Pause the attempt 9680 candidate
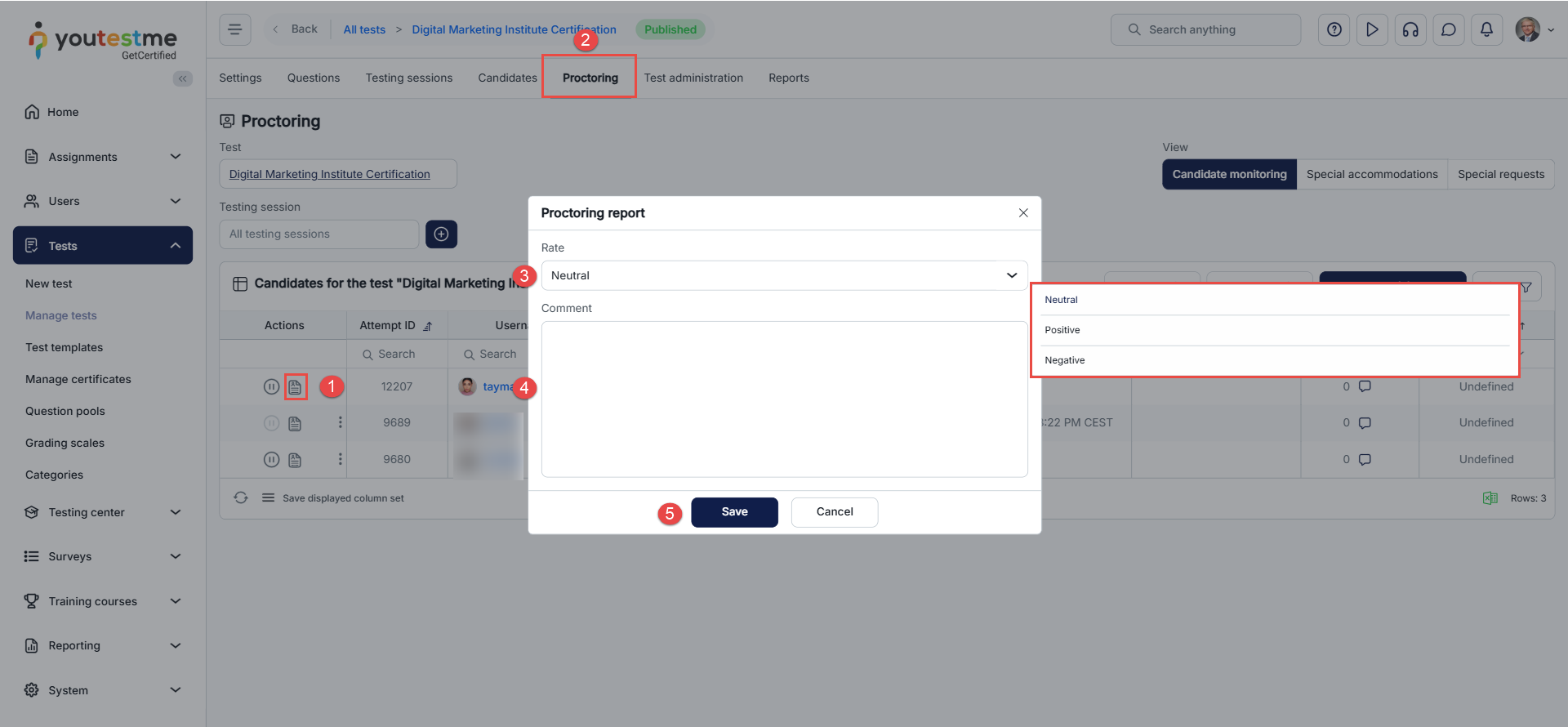 pyautogui.click(x=271, y=460)
